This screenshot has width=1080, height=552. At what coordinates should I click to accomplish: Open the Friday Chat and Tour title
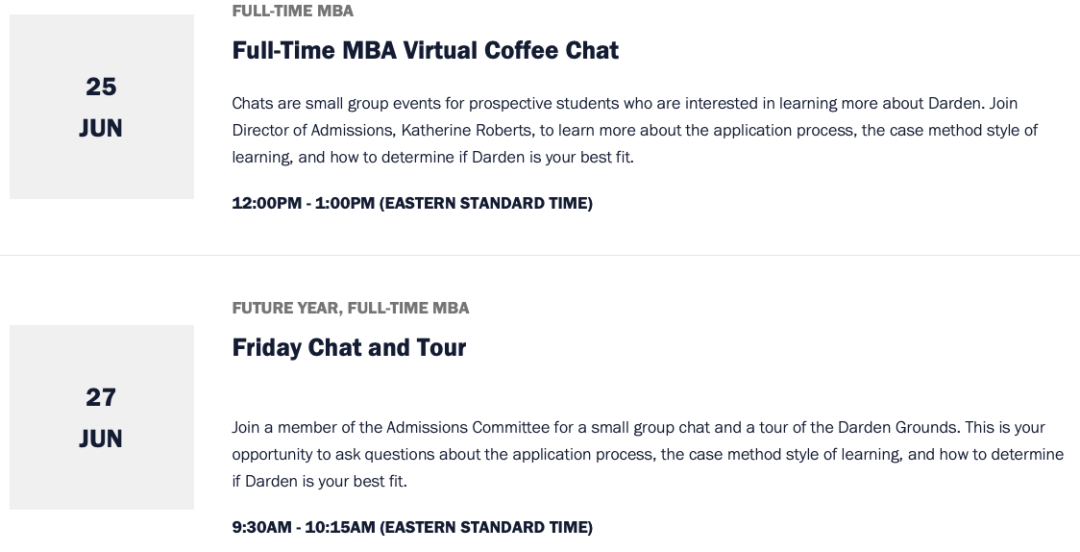(x=349, y=347)
